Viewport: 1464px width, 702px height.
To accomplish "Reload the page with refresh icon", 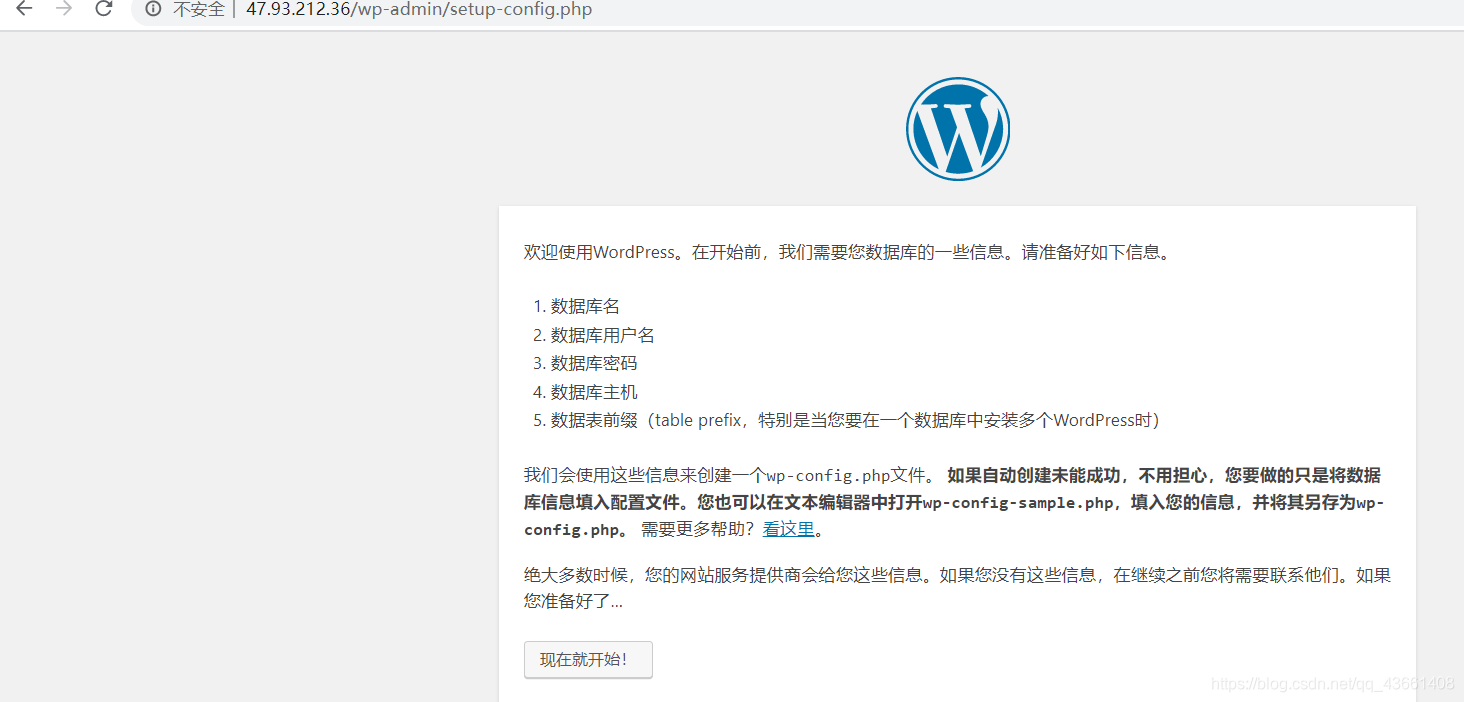I will click(103, 9).
